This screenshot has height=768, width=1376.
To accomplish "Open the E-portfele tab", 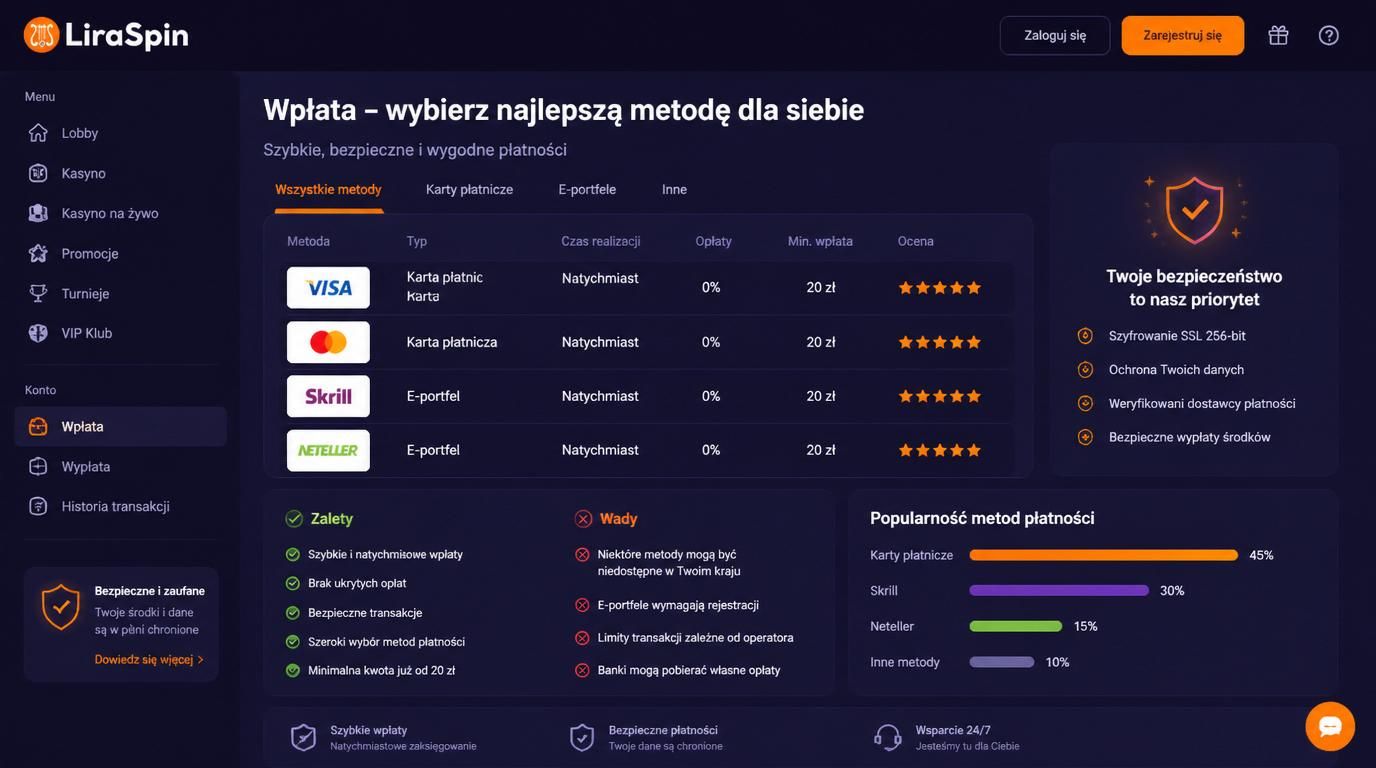I will [x=587, y=189].
